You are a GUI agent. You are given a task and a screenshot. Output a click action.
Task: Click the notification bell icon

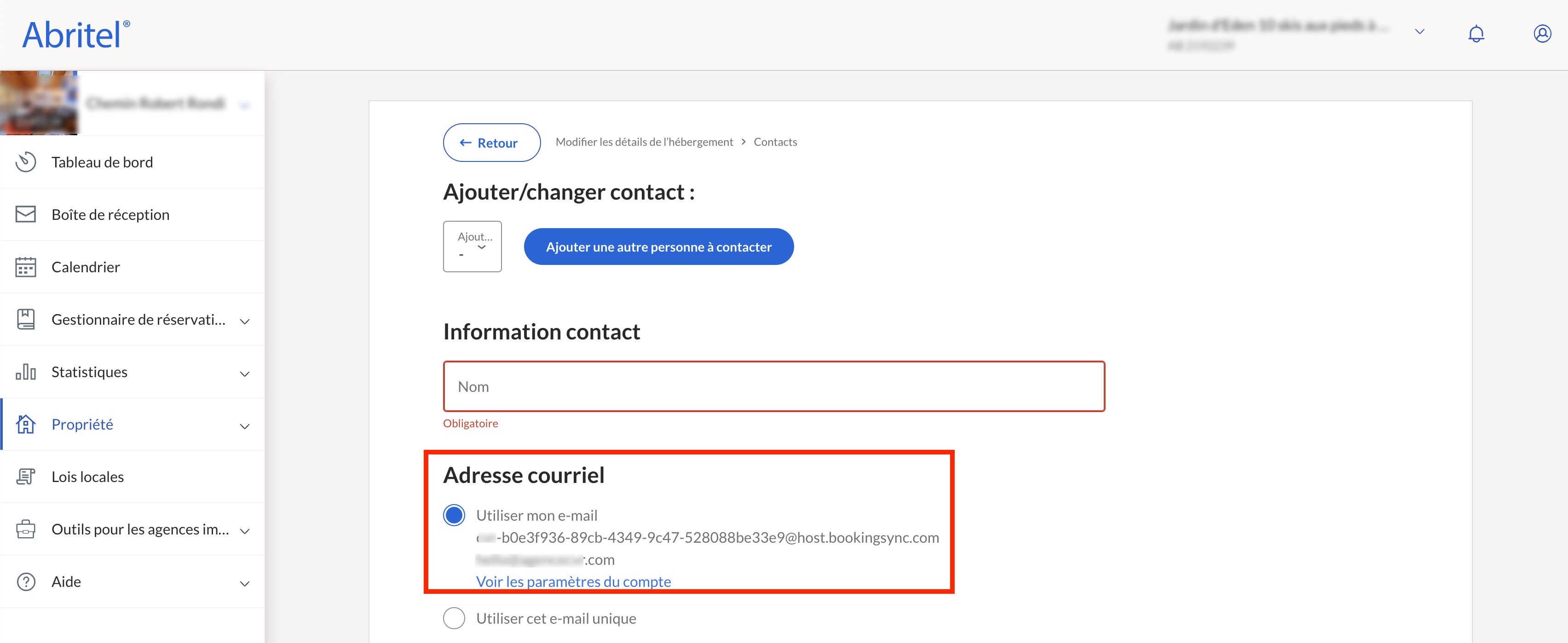1476,34
